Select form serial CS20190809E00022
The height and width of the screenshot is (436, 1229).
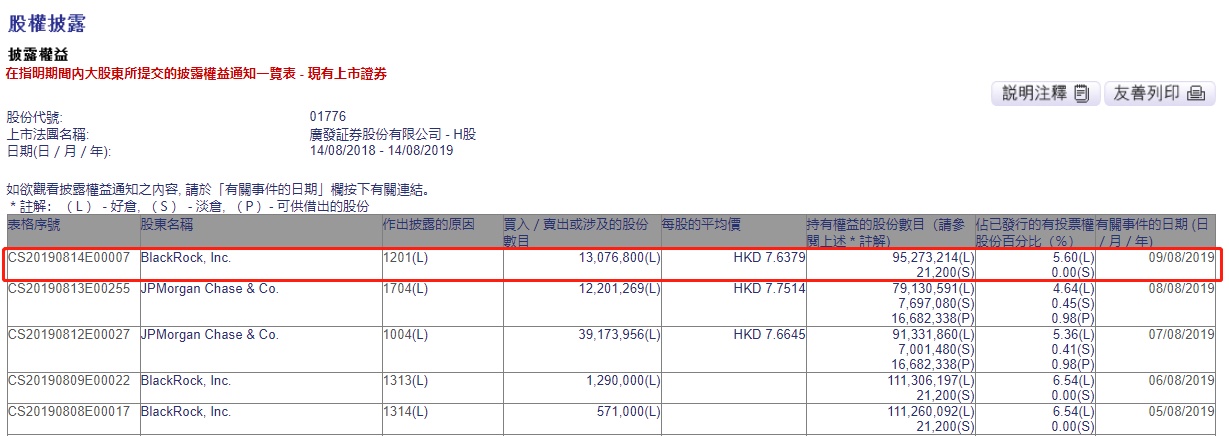(x=68, y=381)
